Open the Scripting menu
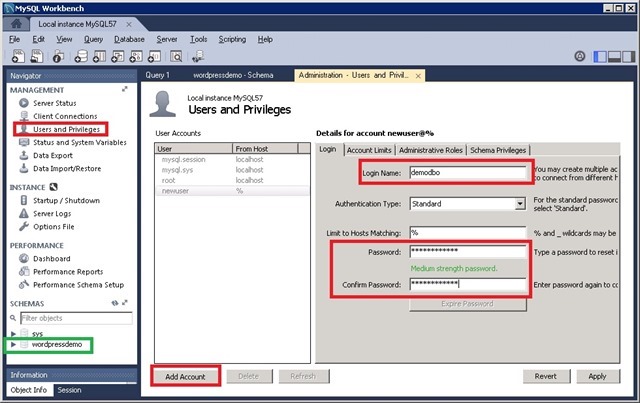Screen dimensions: 640x403 tap(232, 39)
